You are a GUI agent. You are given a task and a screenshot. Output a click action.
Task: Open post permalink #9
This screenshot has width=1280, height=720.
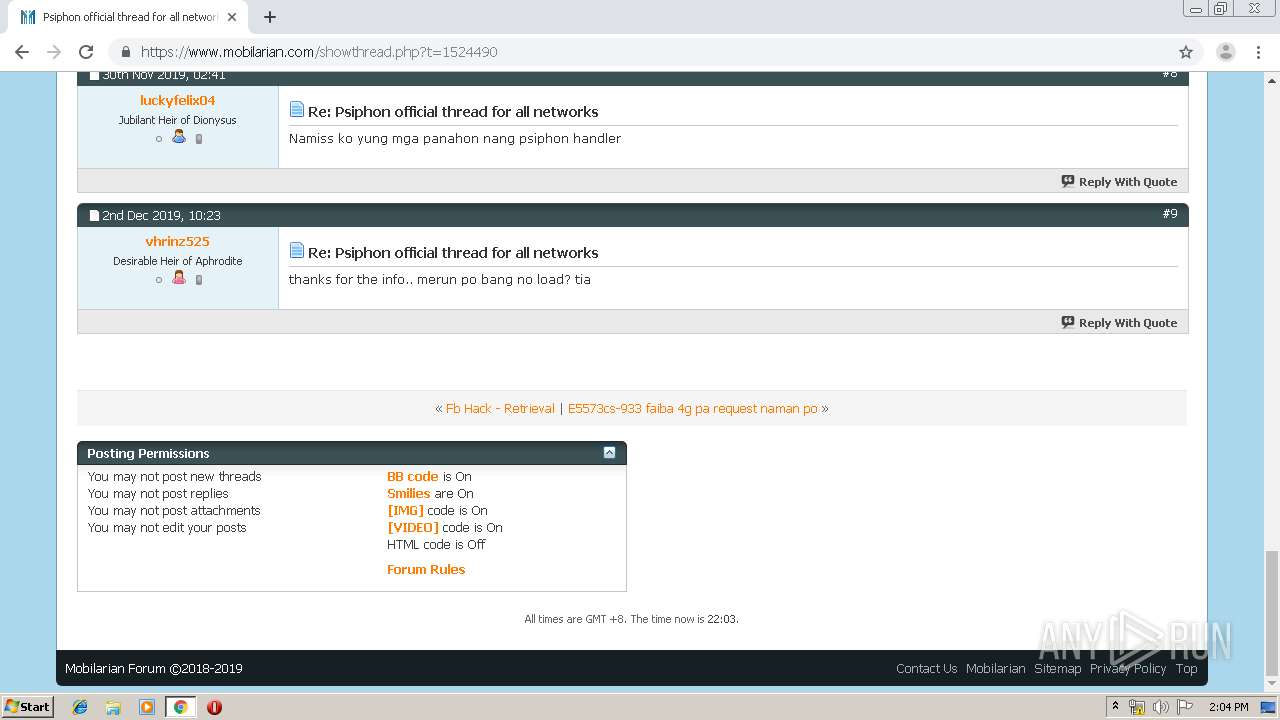(1170, 214)
